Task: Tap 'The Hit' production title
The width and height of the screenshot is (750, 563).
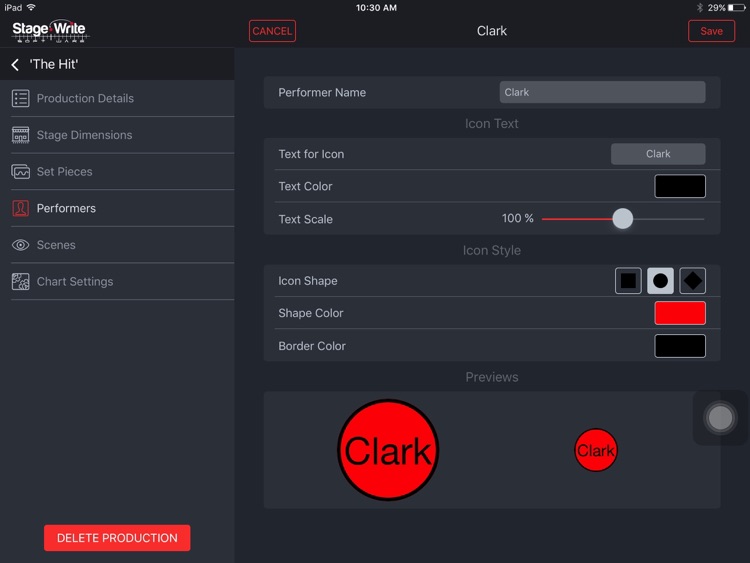Action: pos(54,64)
